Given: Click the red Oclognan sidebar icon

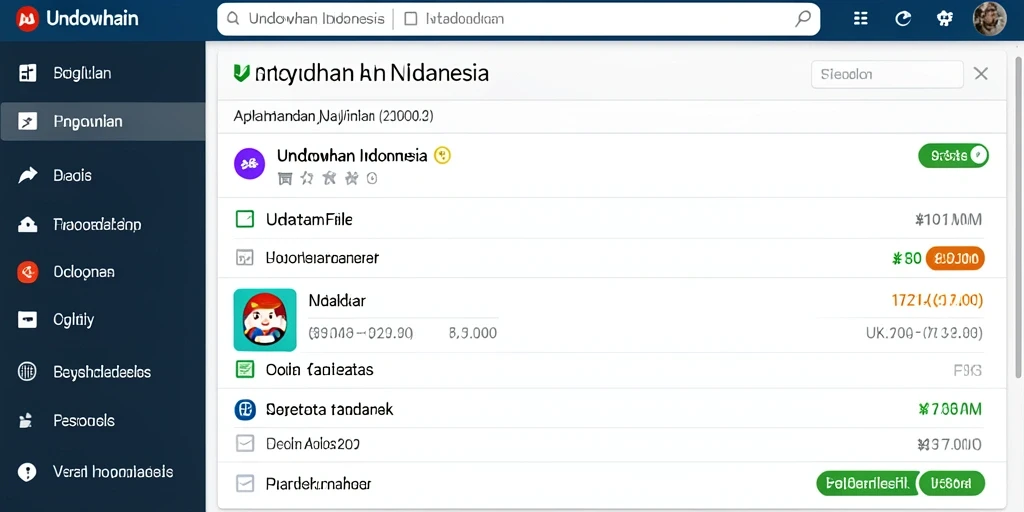Looking at the screenshot, I should click(27, 272).
